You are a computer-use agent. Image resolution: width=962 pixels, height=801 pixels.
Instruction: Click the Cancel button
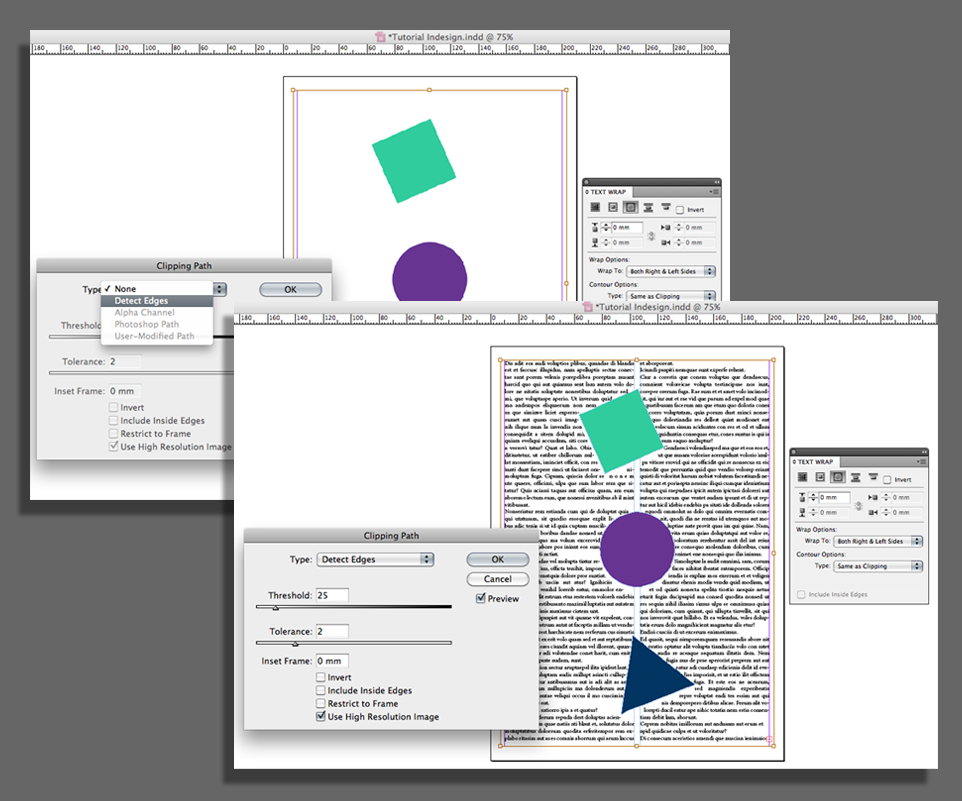tap(497, 578)
